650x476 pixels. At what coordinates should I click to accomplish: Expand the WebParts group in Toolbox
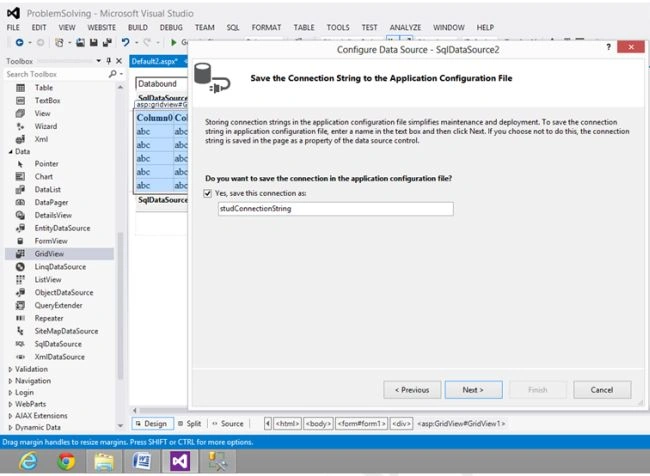click(10, 404)
